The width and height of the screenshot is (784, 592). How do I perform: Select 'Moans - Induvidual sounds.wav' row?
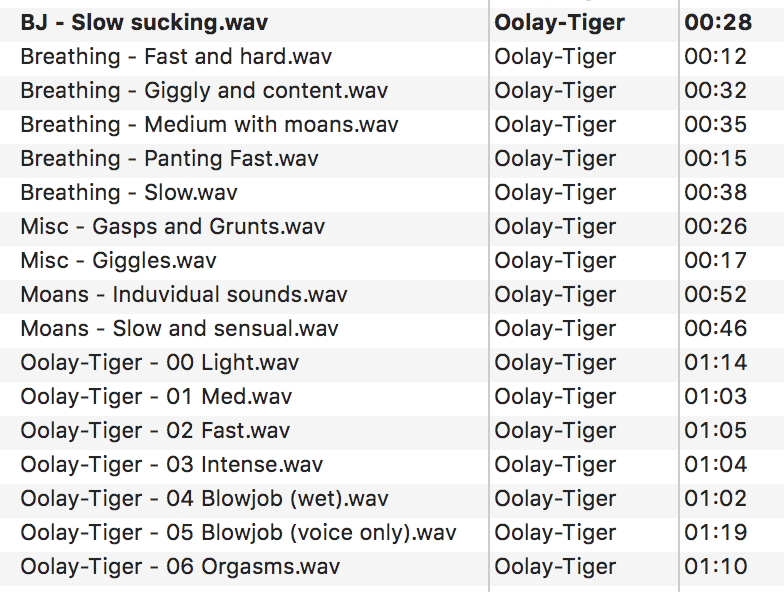(184, 294)
